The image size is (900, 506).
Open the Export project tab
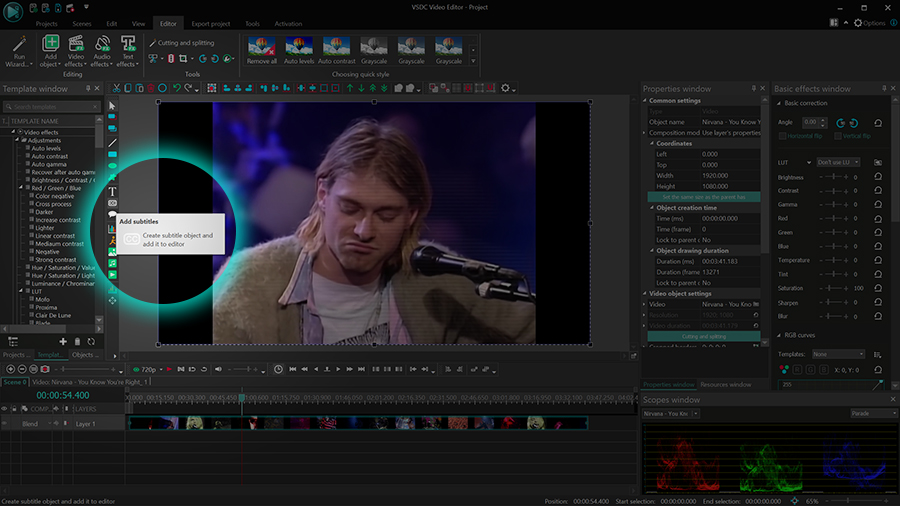click(211, 24)
